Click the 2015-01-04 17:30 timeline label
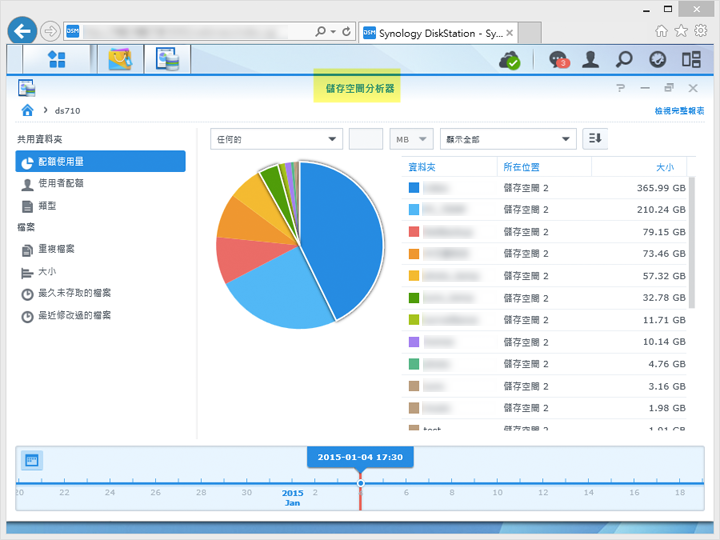Viewport: 720px width, 540px height. click(360, 457)
